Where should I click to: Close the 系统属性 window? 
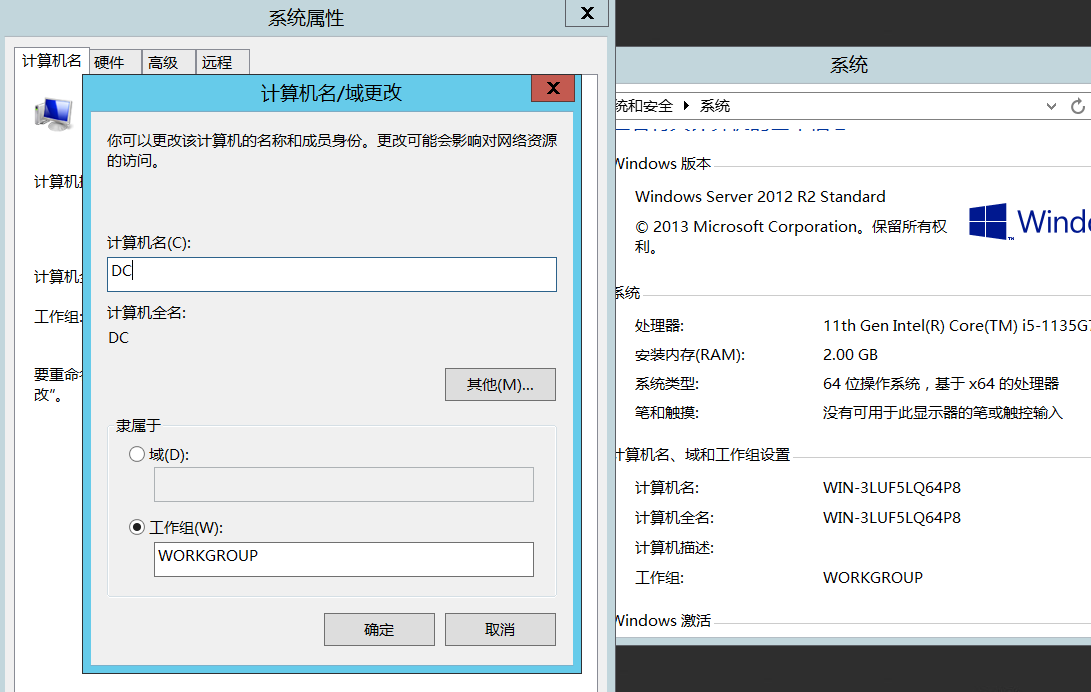coord(587,14)
